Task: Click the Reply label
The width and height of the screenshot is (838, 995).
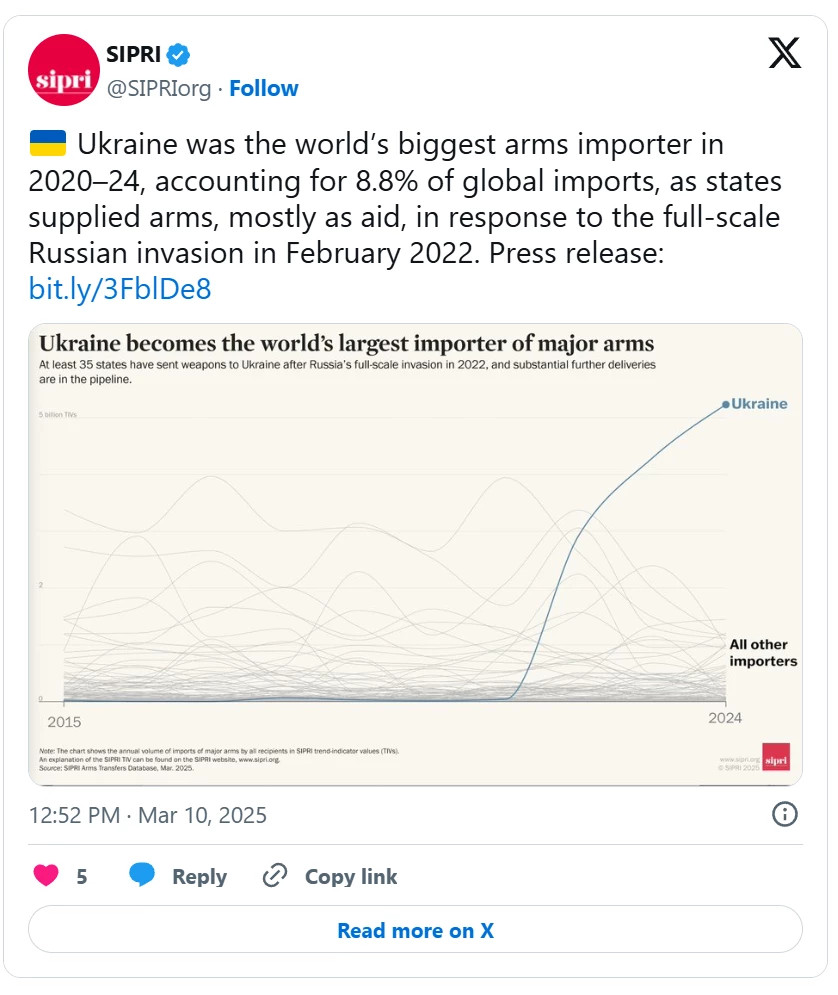Action: [199, 876]
